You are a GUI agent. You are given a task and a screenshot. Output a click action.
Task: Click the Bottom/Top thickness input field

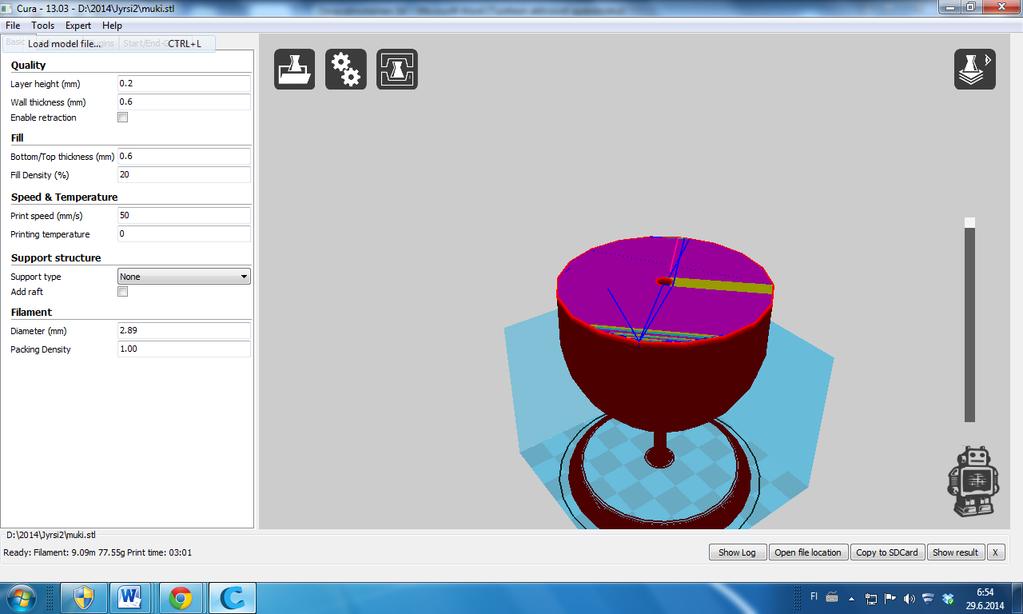[x=184, y=157]
